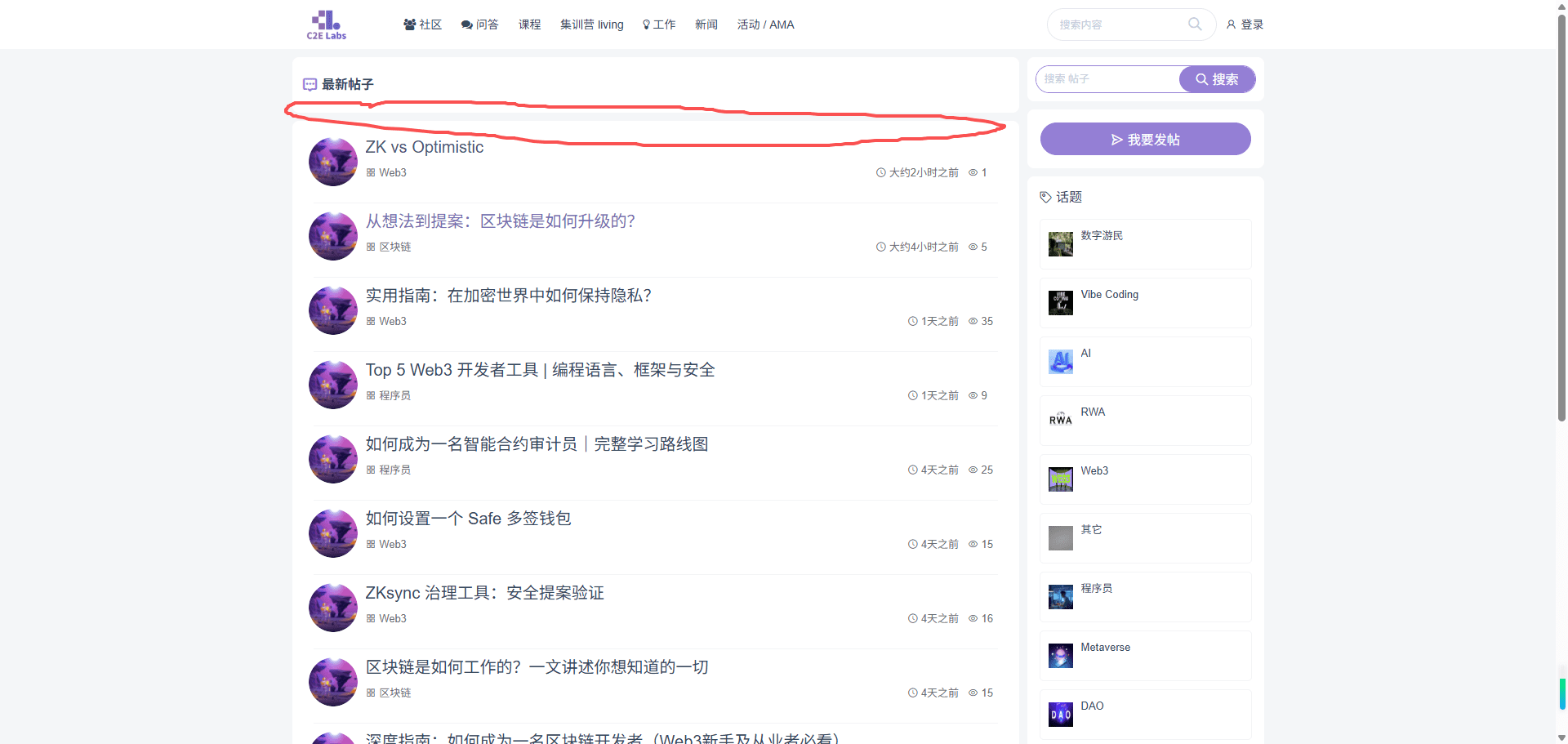The width and height of the screenshot is (1568, 744).
Task: Click the magnifier icon in top search bar
Action: pyautogui.click(x=1195, y=25)
